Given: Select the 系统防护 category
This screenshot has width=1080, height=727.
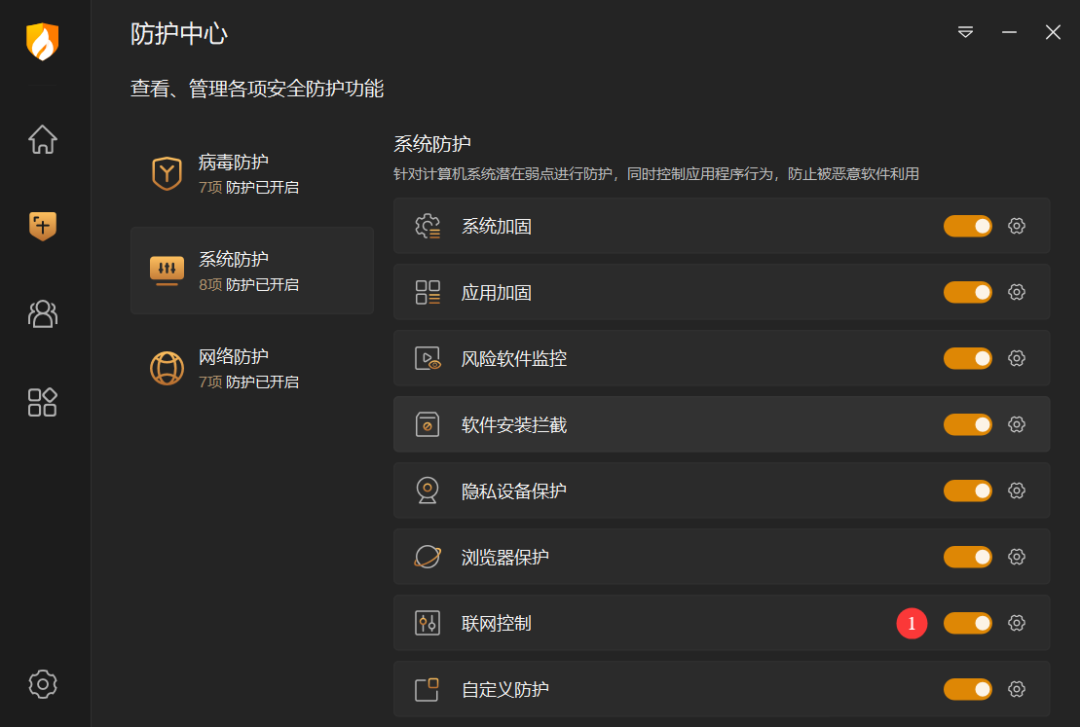Looking at the screenshot, I should [x=252, y=271].
